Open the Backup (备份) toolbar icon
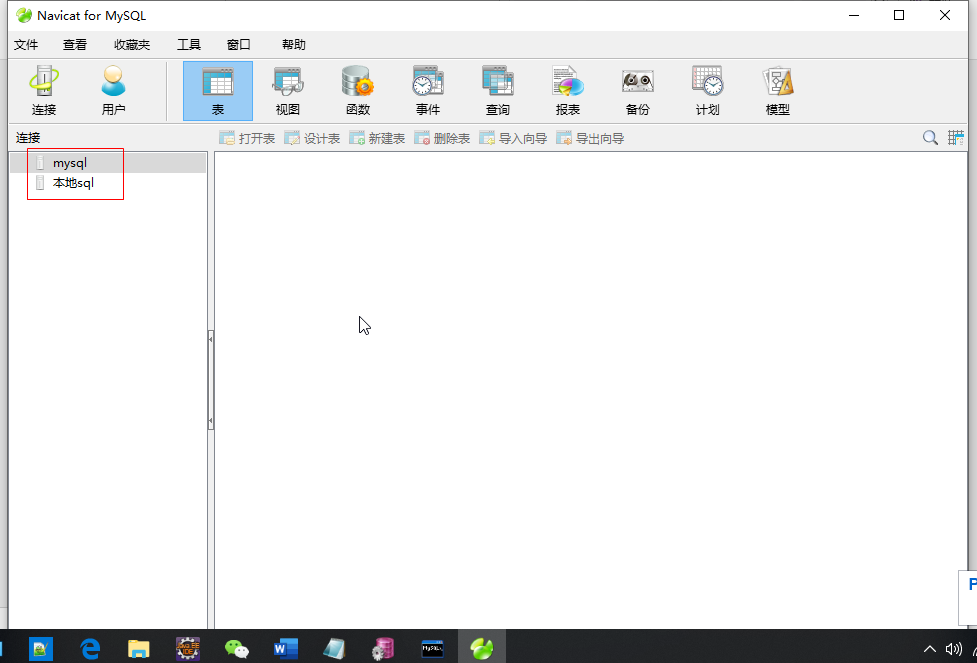The image size is (977, 663). (x=637, y=91)
